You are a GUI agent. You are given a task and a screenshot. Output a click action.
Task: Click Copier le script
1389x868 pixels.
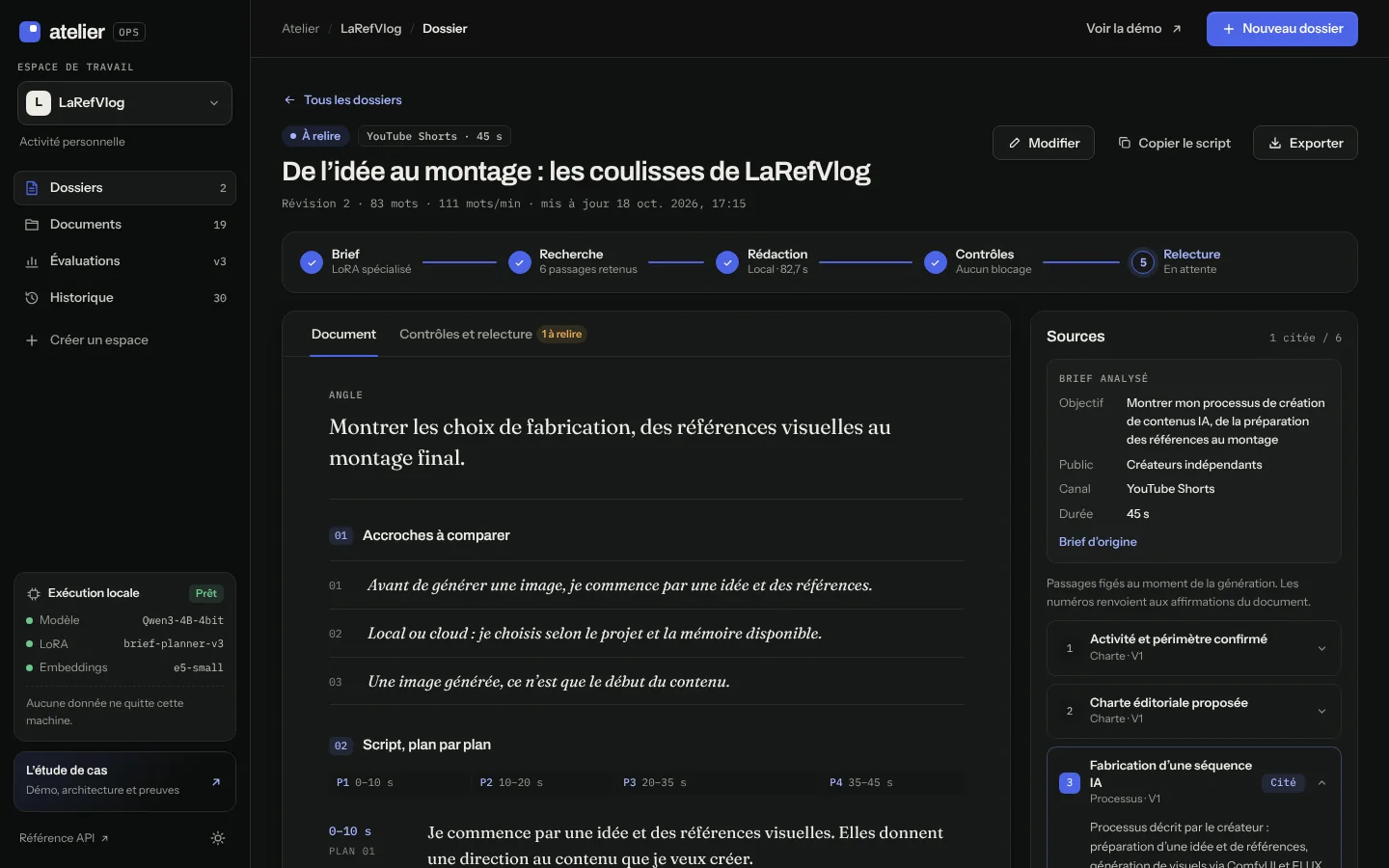pos(1174,143)
